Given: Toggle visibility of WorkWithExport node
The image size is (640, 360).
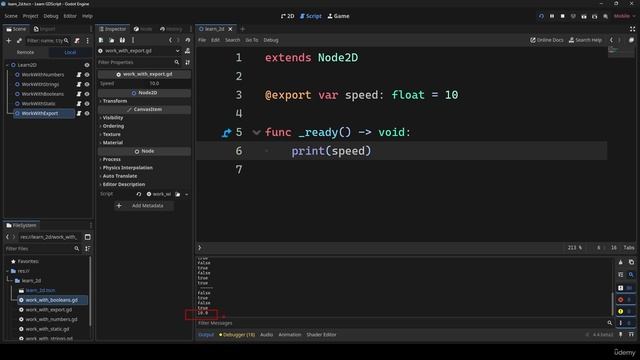Looking at the screenshot, I should (87, 113).
